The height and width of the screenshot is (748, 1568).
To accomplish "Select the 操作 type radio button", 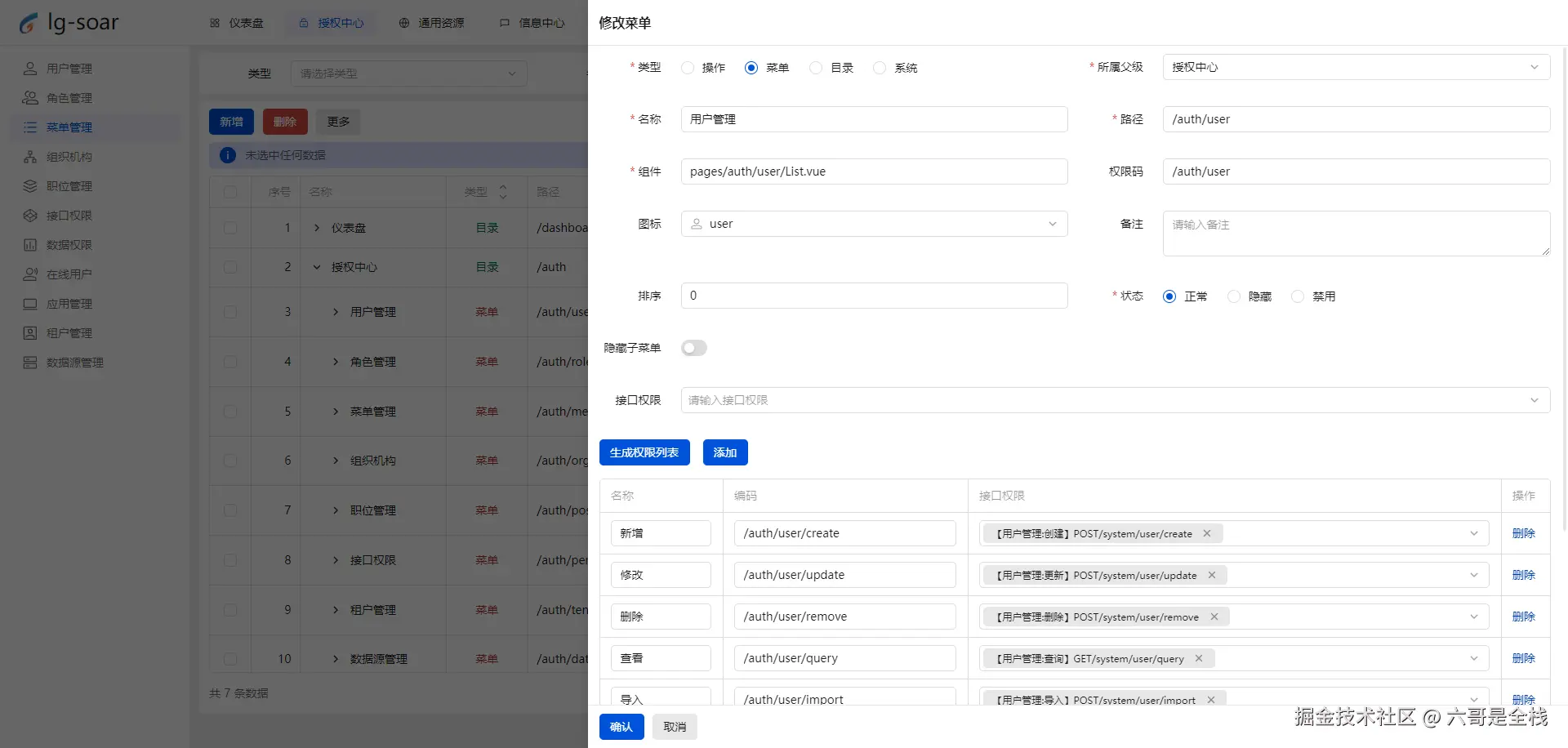I will [688, 68].
